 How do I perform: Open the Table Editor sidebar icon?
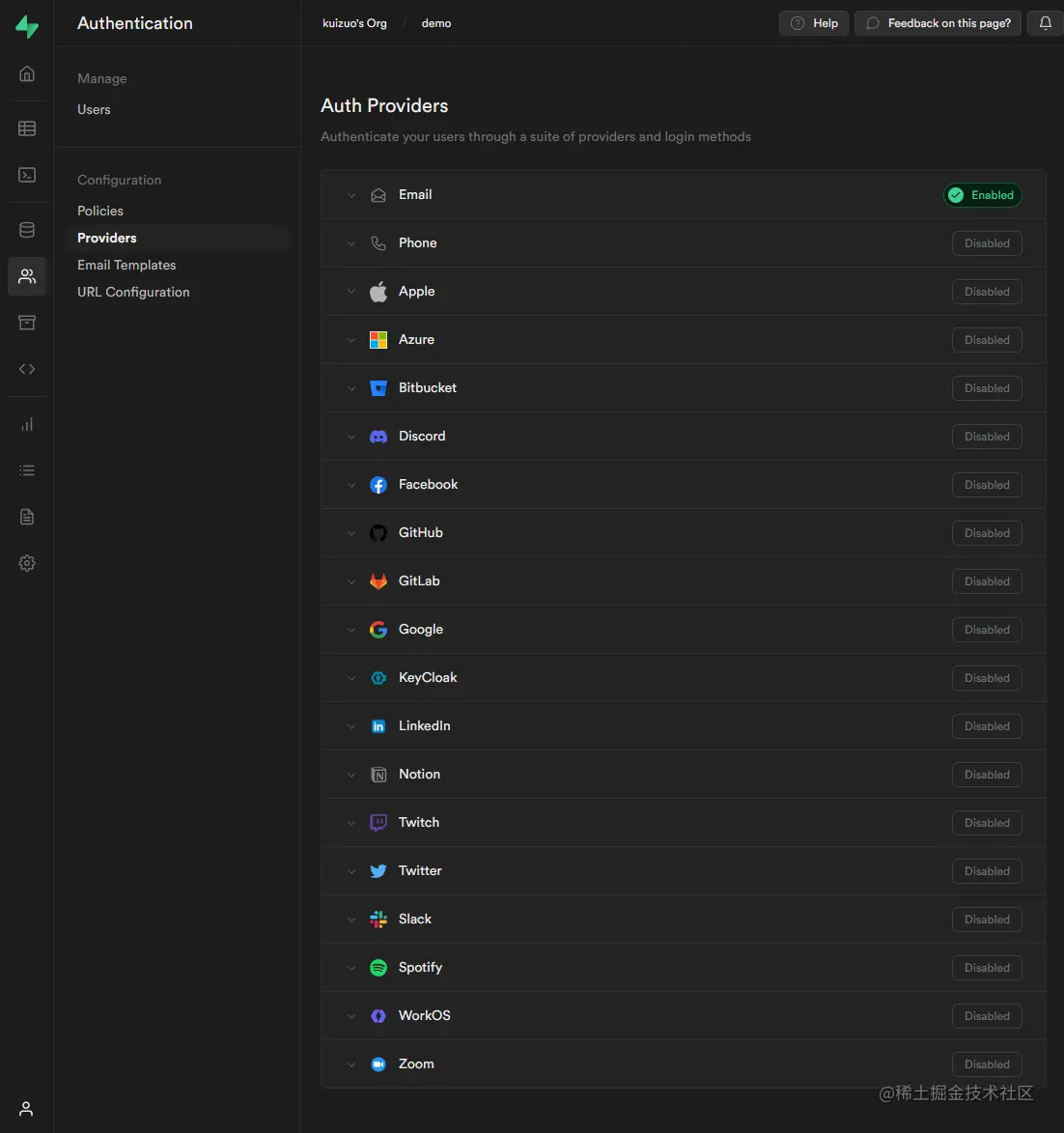(27, 128)
